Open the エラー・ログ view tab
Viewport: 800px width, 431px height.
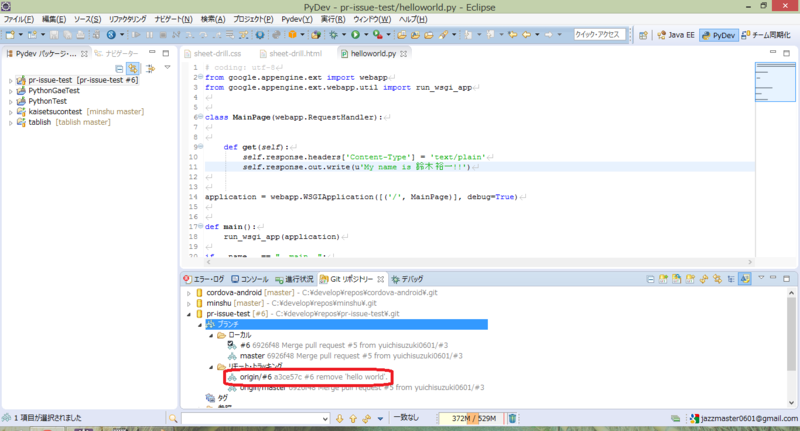coord(204,279)
